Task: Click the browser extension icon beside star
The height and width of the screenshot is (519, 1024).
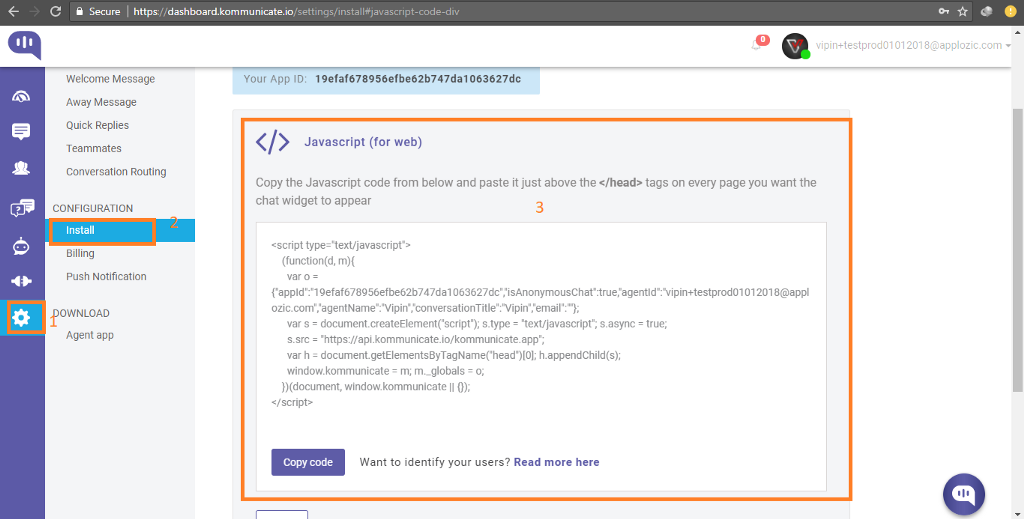Action: click(x=987, y=11)
